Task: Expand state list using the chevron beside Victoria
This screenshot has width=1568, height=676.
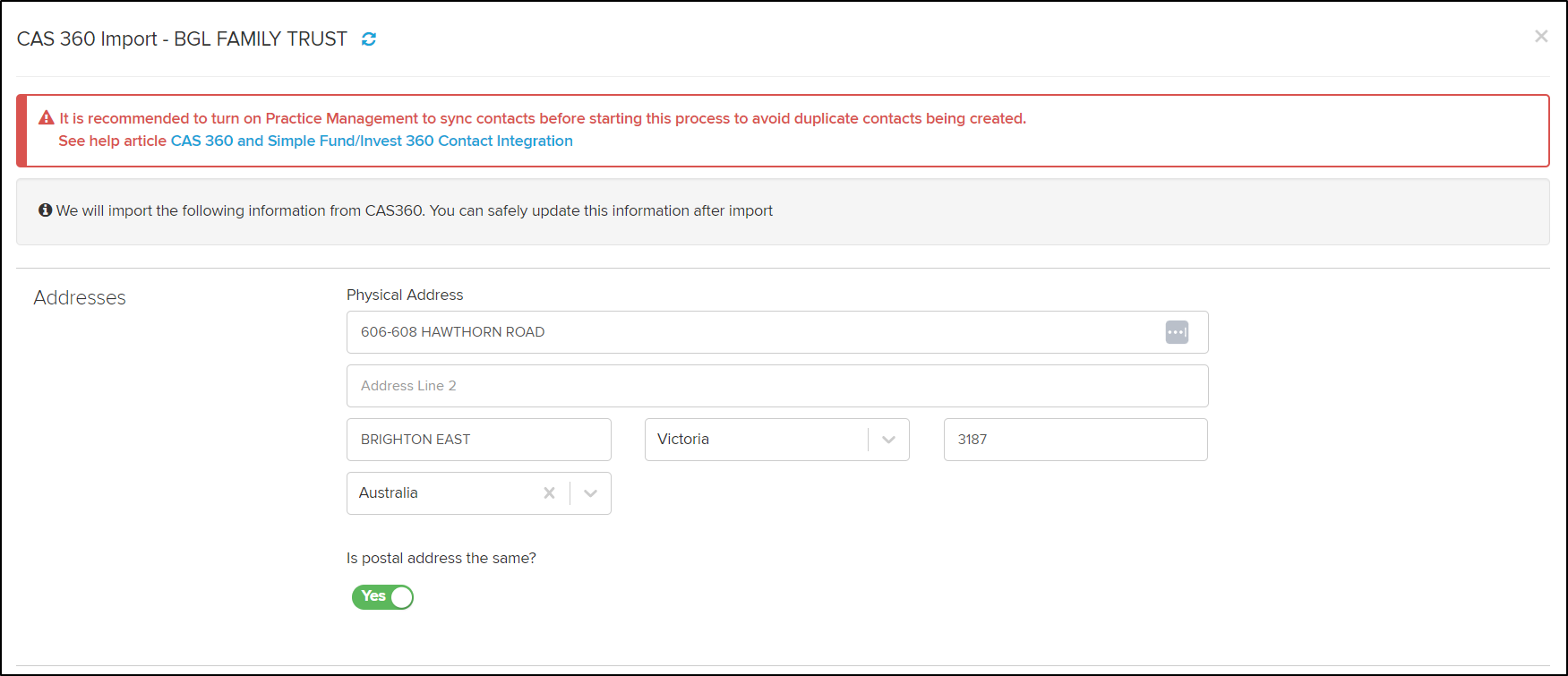Action: (888, 440)
